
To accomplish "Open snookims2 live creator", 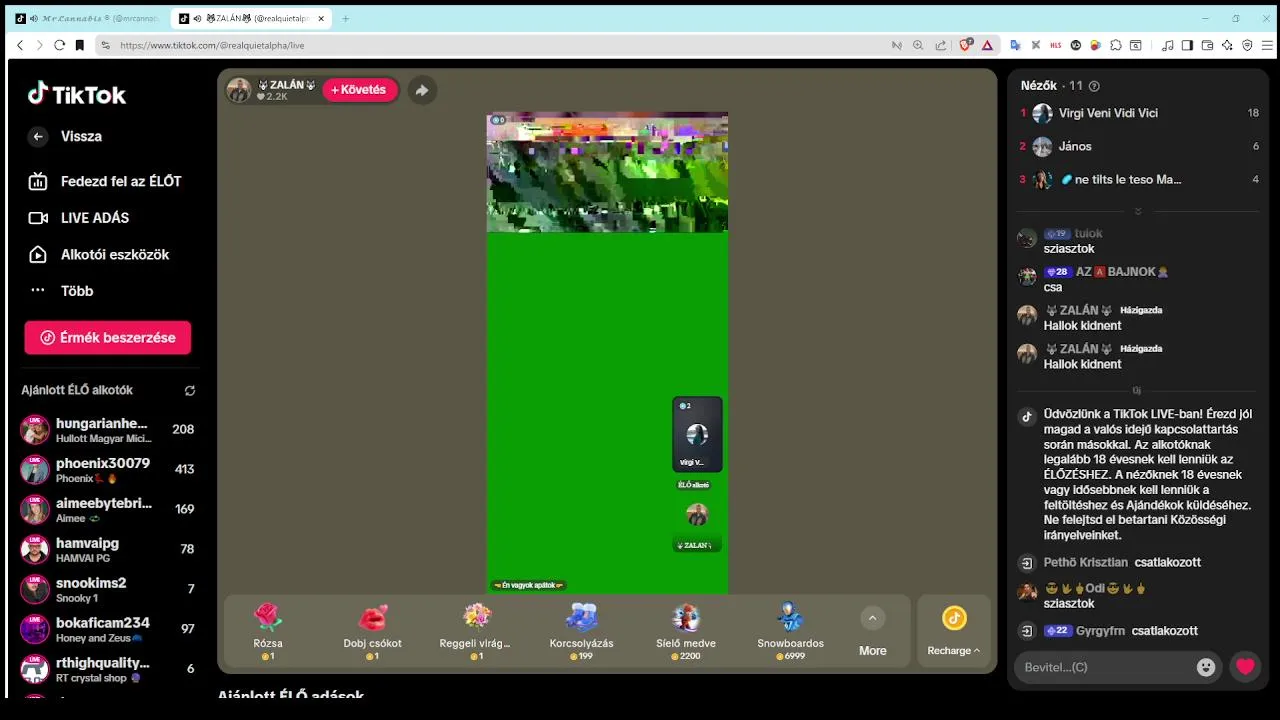I will (108, 589).
